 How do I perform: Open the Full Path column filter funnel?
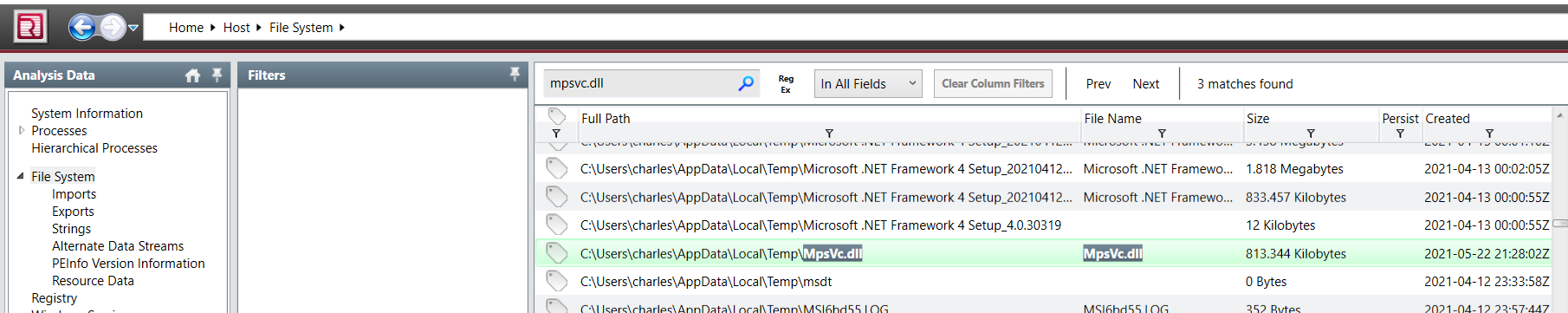(x=829, y=134)
